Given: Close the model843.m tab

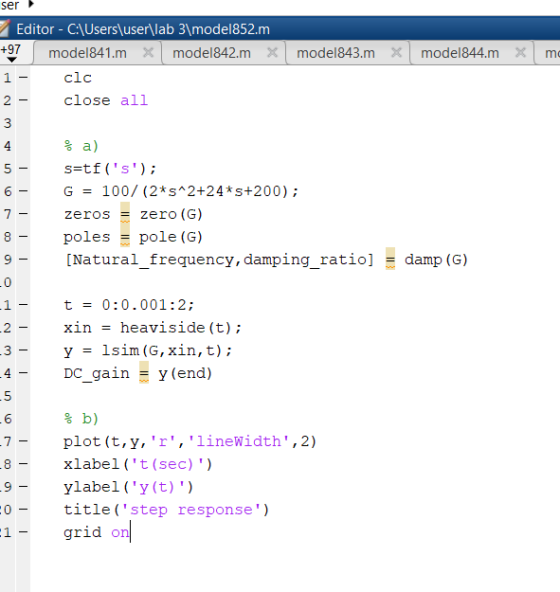Looking at the screenshot, I should click(396, 53).
